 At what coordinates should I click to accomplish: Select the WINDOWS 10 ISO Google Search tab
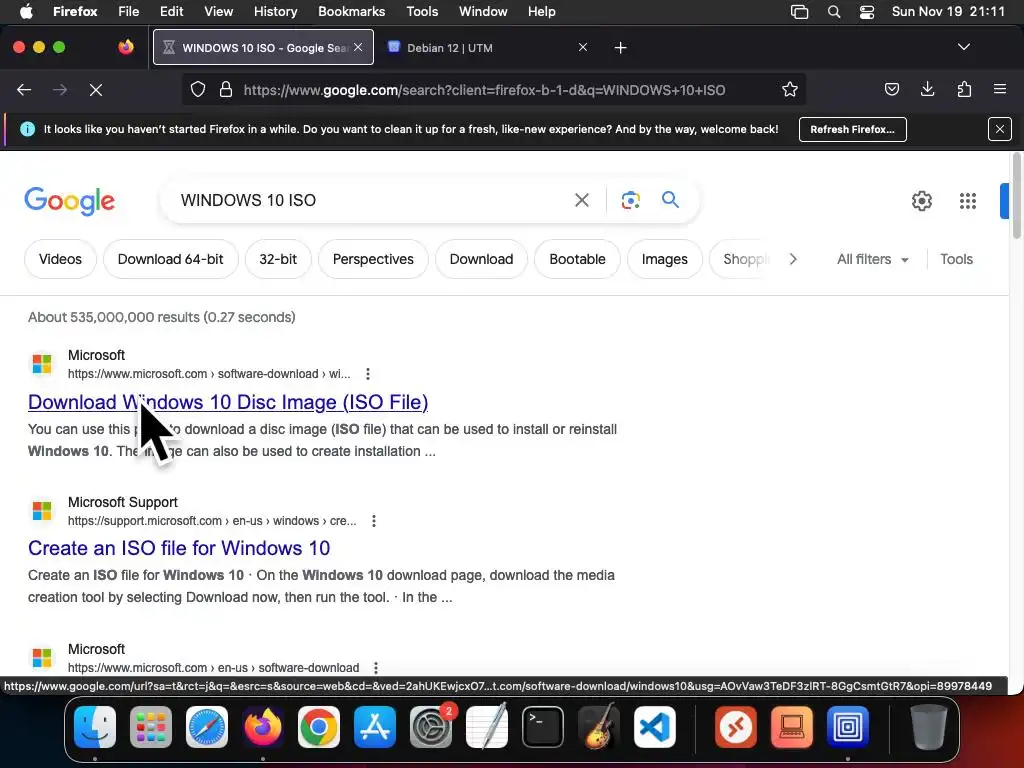[263, 48]
